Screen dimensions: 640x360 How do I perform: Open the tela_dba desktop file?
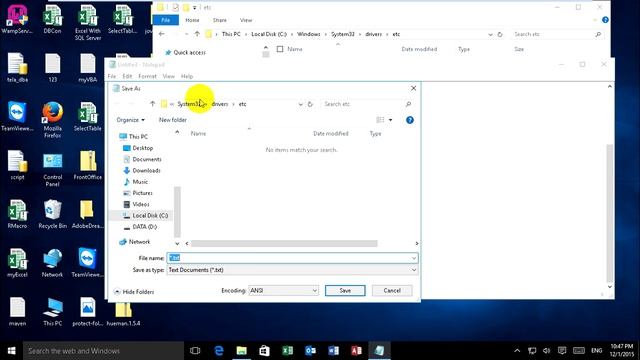17,68
